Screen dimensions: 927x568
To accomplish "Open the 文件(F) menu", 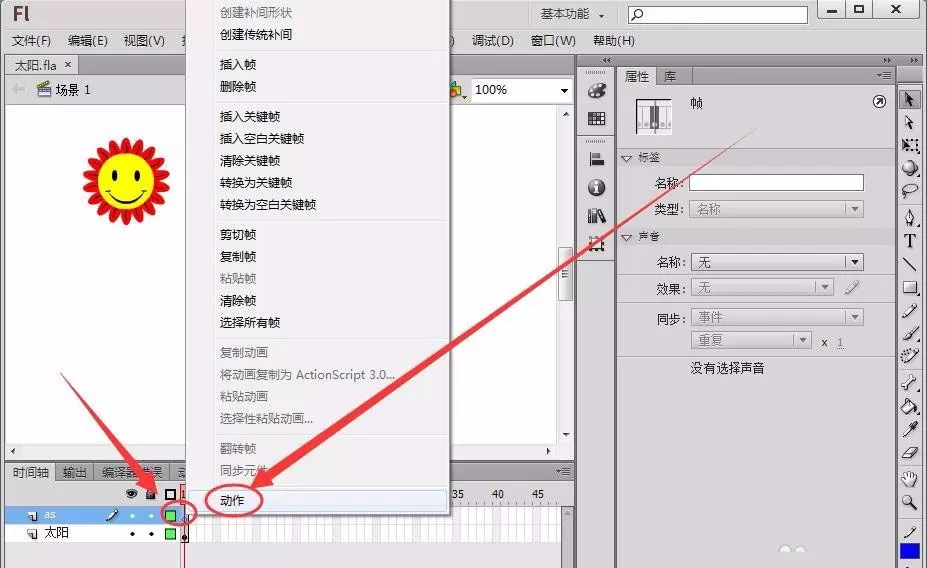I will tap(31, 41).
